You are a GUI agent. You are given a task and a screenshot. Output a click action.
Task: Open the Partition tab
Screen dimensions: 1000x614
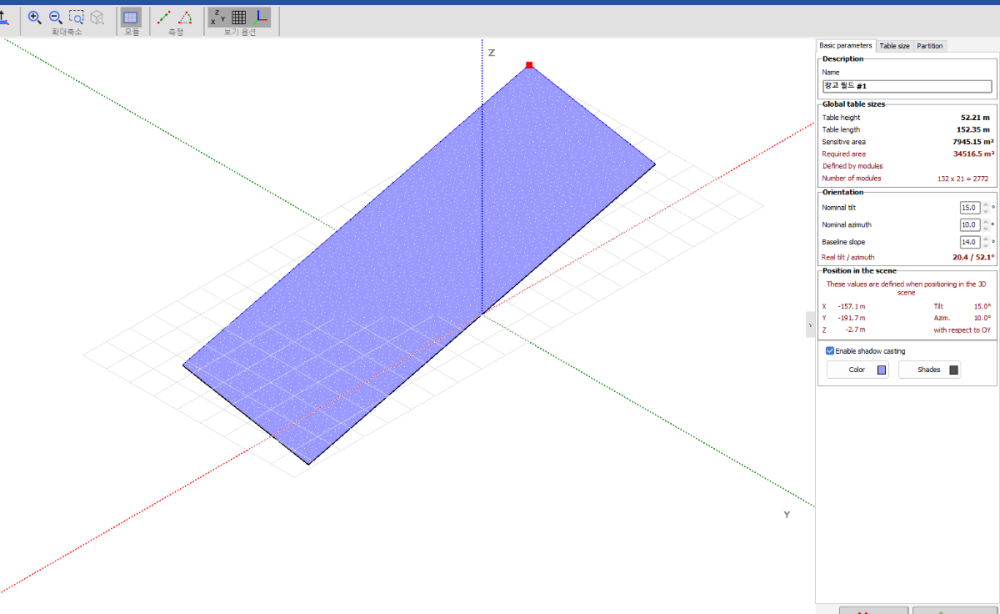click(930, 45)
